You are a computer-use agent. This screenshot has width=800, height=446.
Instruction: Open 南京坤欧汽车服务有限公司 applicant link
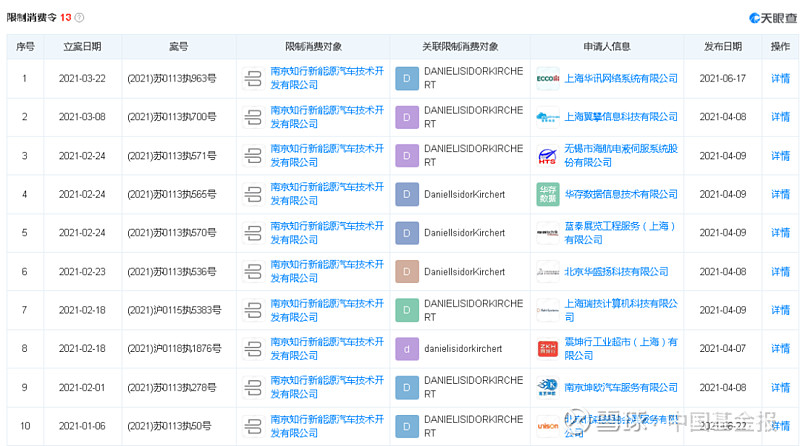[621, 387]
